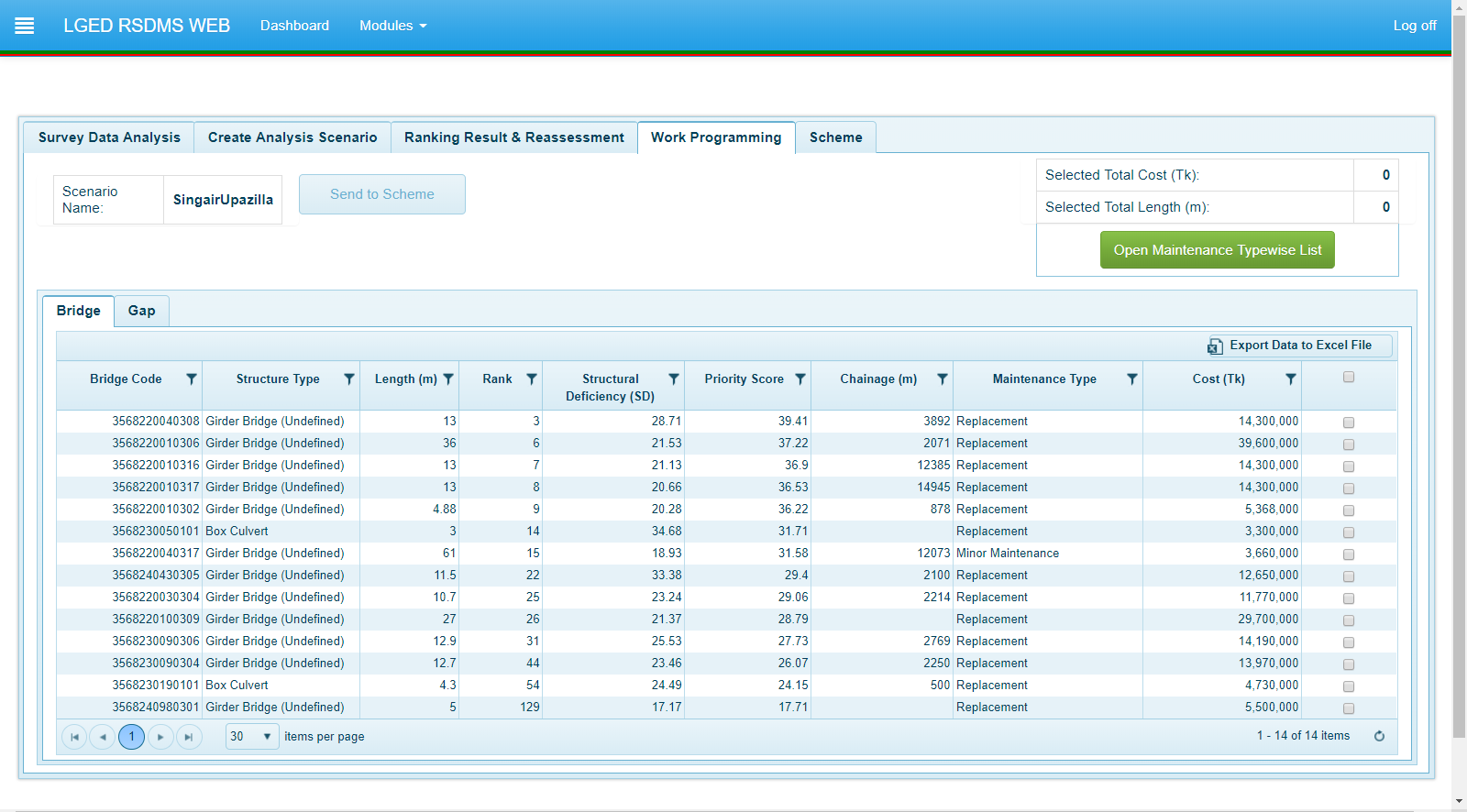Sort by the Maintenance Type header
Viewport: 1467px width, 812px height.
tap(1044, 379)
